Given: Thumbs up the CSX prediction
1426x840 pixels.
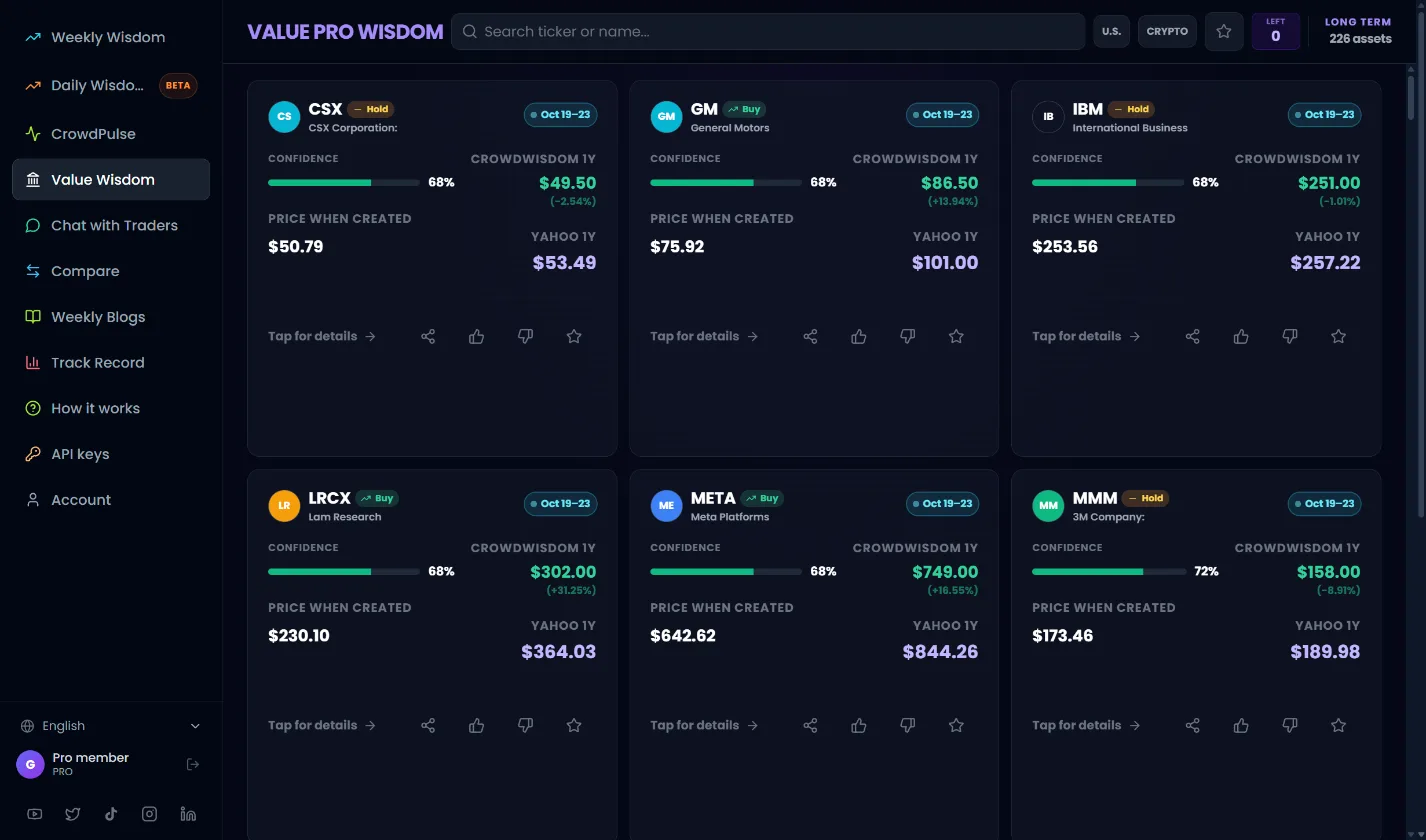Looking at the screenshot, I should [477, 337].
